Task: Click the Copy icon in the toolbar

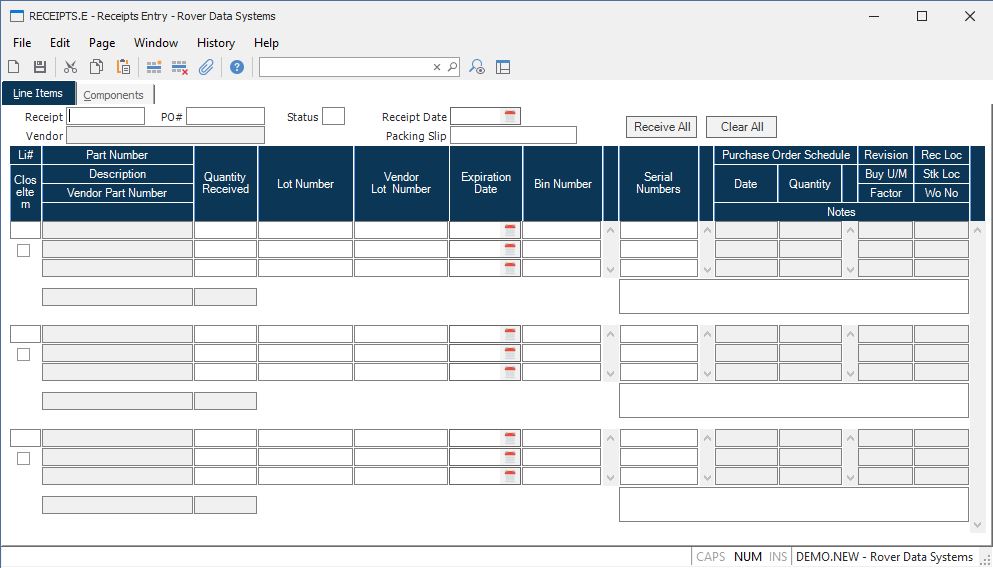Action: [x=97, y=67]
